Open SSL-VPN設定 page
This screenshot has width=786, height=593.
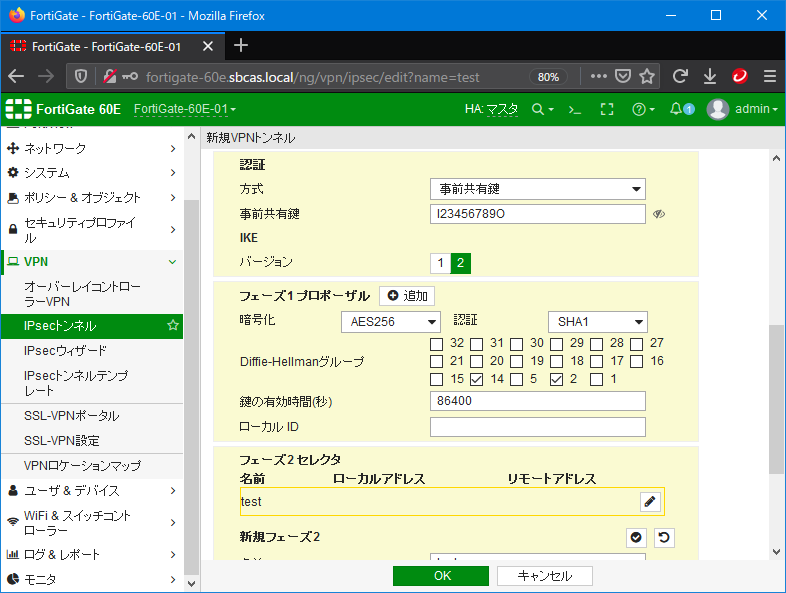pyautogui.click(x=92, y=441)
